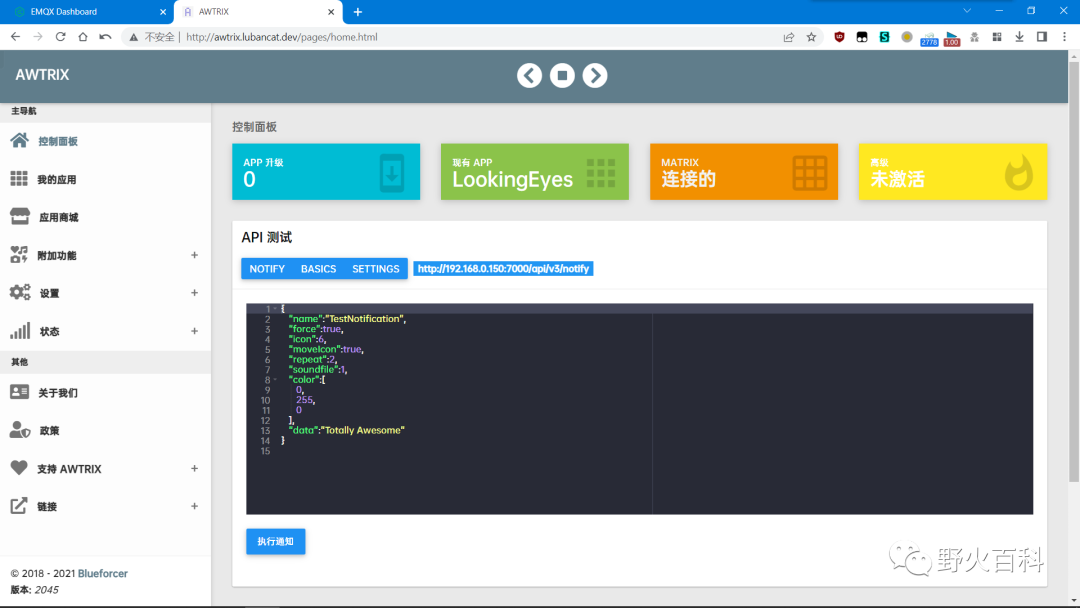Toggle the browser side panel icon
This screenshot has width=1080, height=608.
pyautogui.click(x=1041, y=37)
